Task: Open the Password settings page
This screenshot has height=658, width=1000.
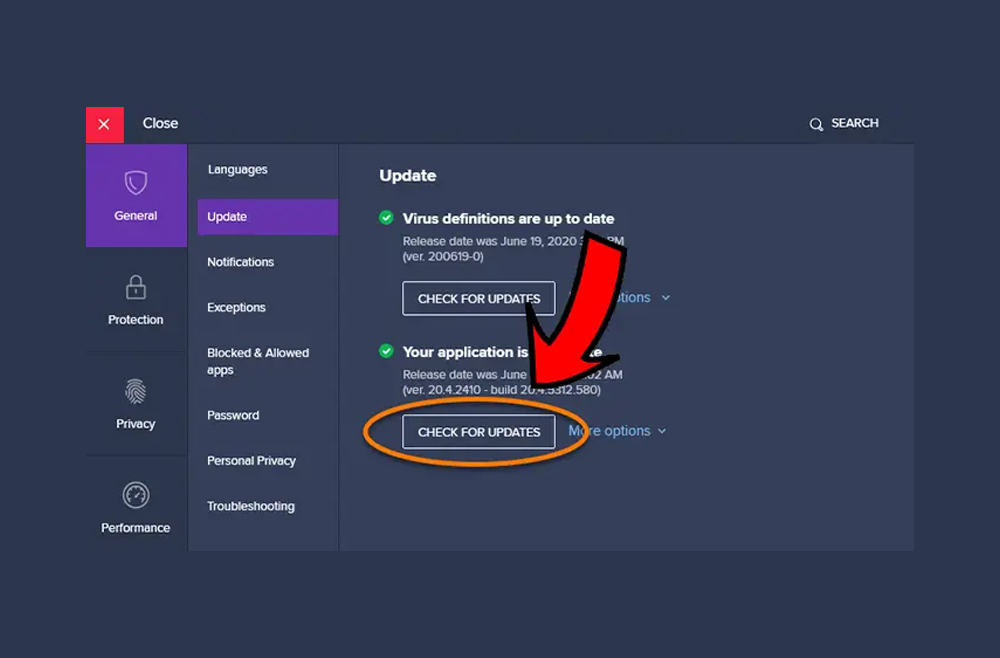Action: pos(233,415)
